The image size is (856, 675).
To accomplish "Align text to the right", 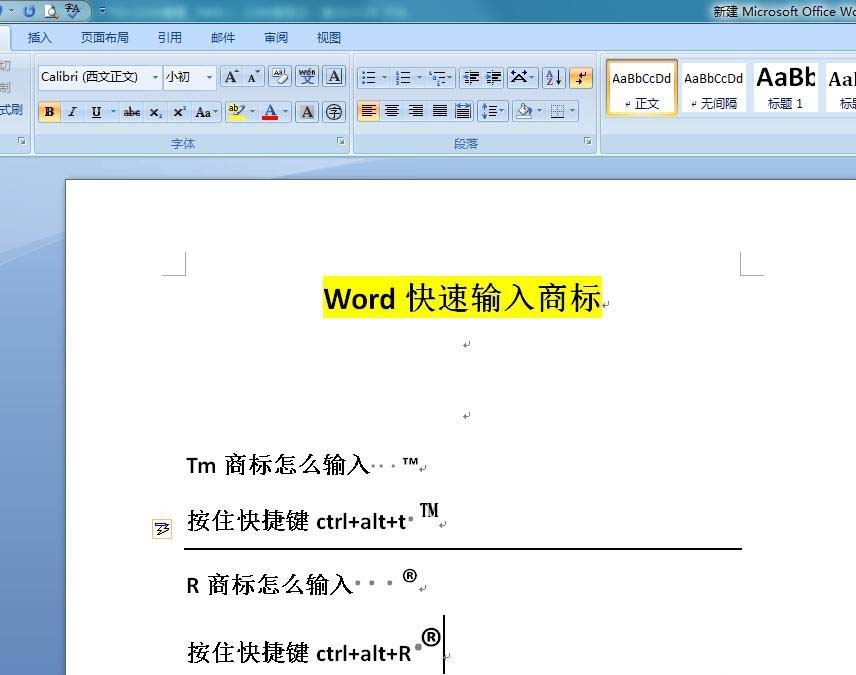I will [416, 111].
